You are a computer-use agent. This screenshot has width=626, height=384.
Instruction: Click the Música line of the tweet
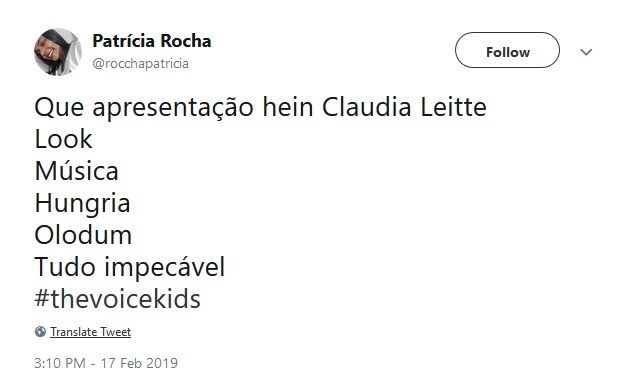coord(77,171)
